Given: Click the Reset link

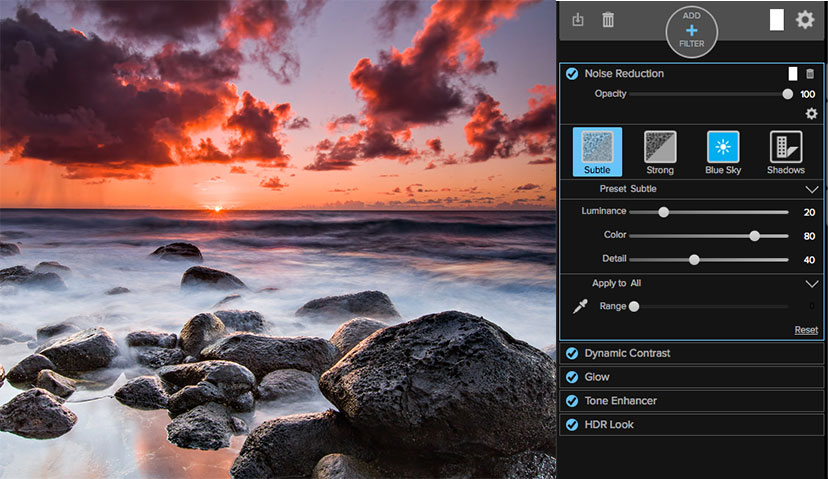Looking at the screenshot, I should (805, 330).
